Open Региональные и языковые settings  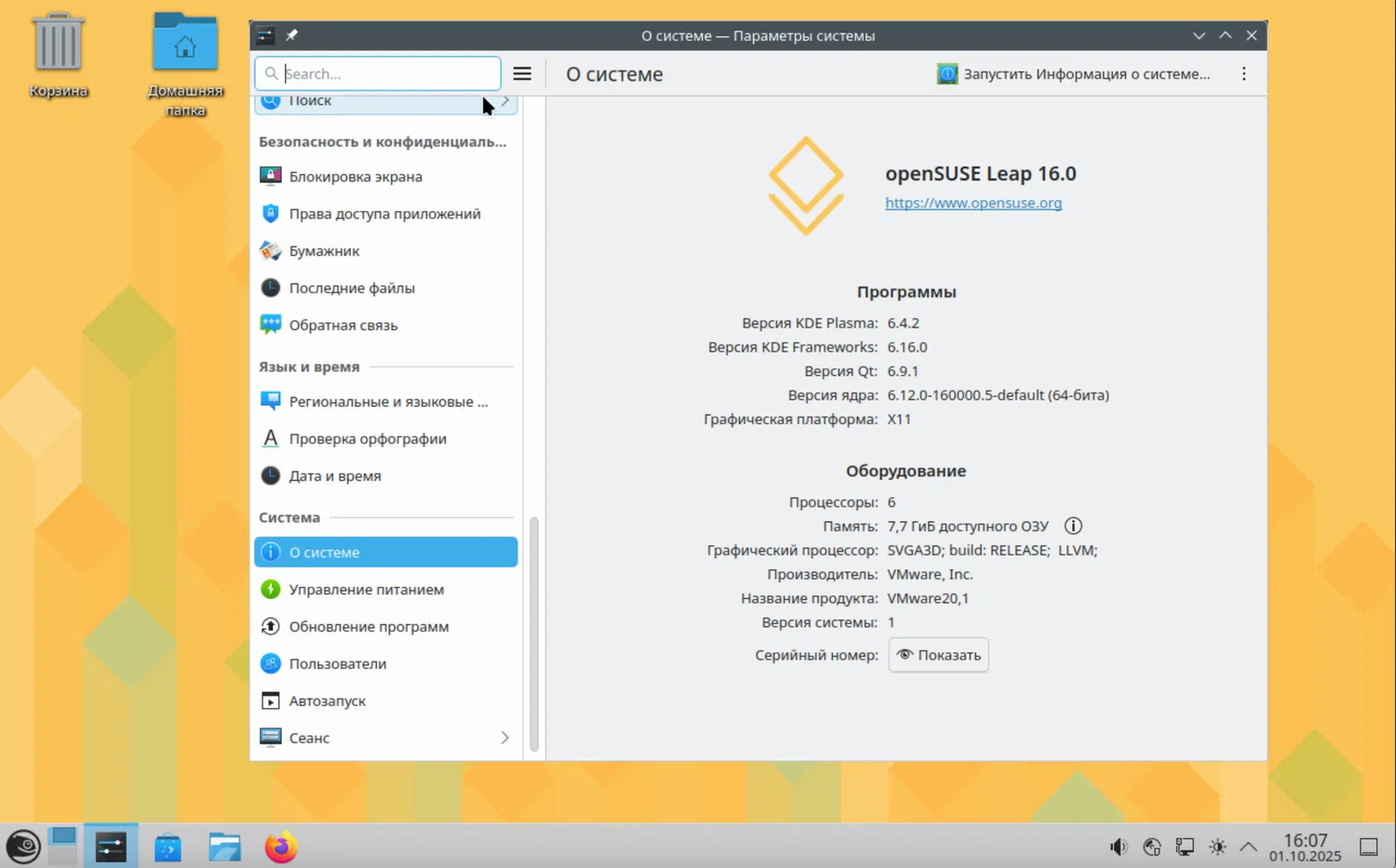tap(385, 402)
